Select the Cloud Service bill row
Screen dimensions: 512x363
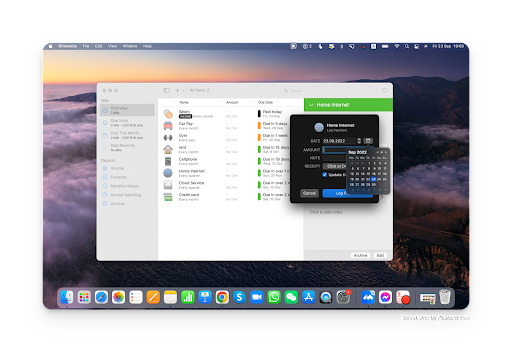click(231, 185)
